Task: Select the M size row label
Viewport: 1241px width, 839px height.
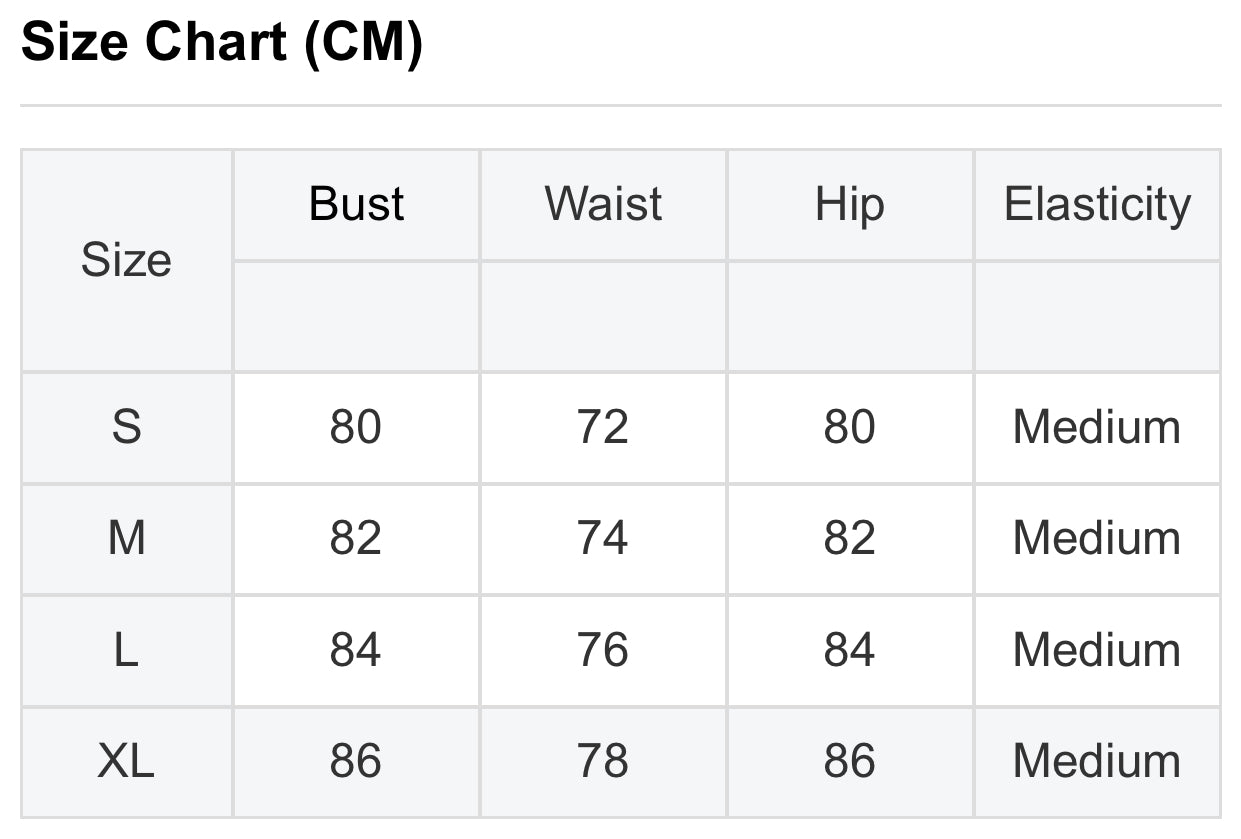Action: click(x=126, y=539)
